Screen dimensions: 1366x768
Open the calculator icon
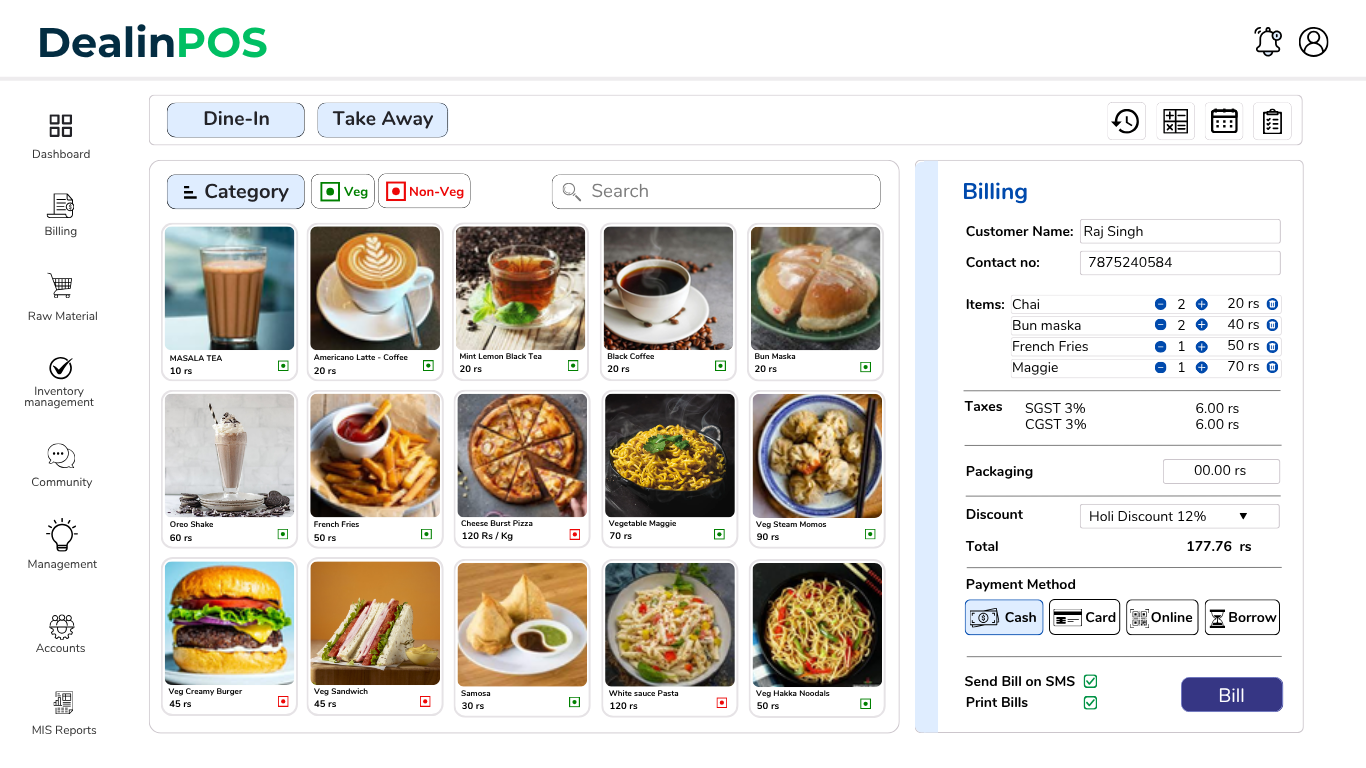click(1174, 121)
